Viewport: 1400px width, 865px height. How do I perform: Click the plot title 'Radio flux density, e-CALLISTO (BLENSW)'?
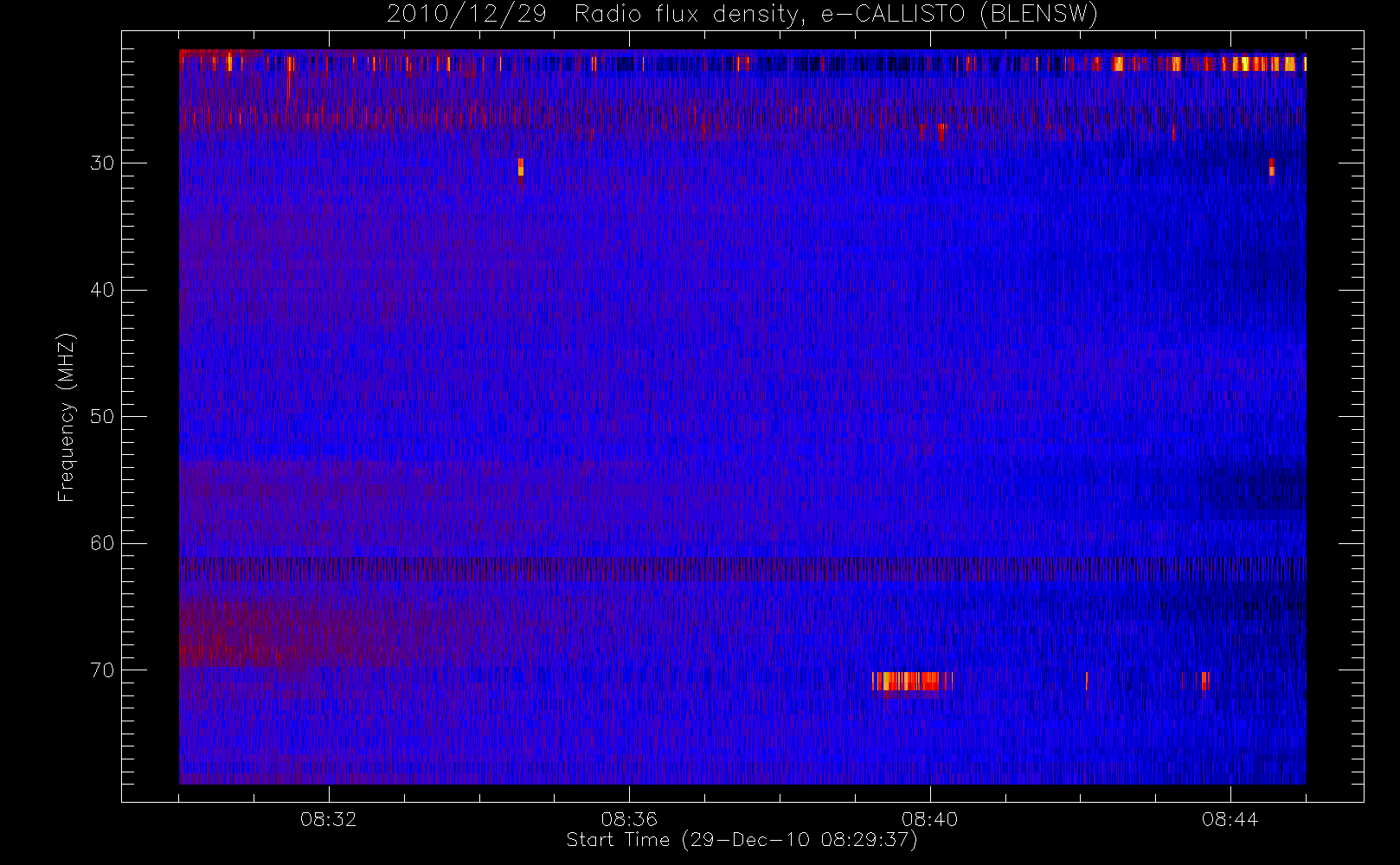(x=836, y=15)
